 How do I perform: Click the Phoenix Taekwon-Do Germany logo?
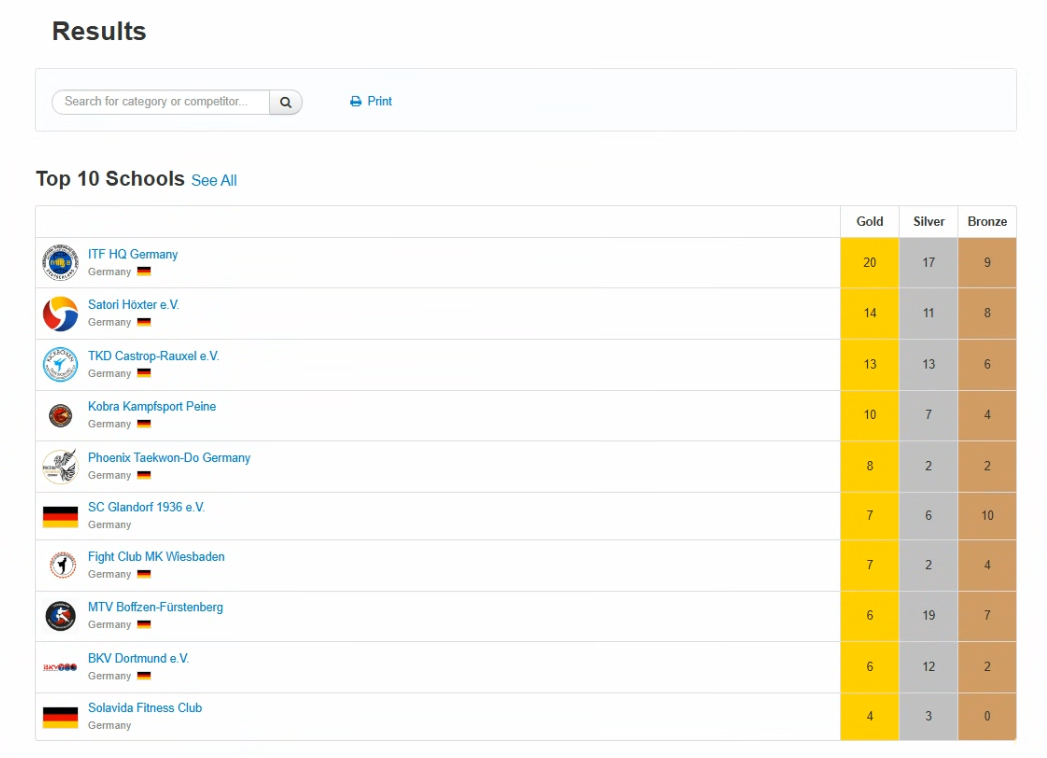coord(60,466)
